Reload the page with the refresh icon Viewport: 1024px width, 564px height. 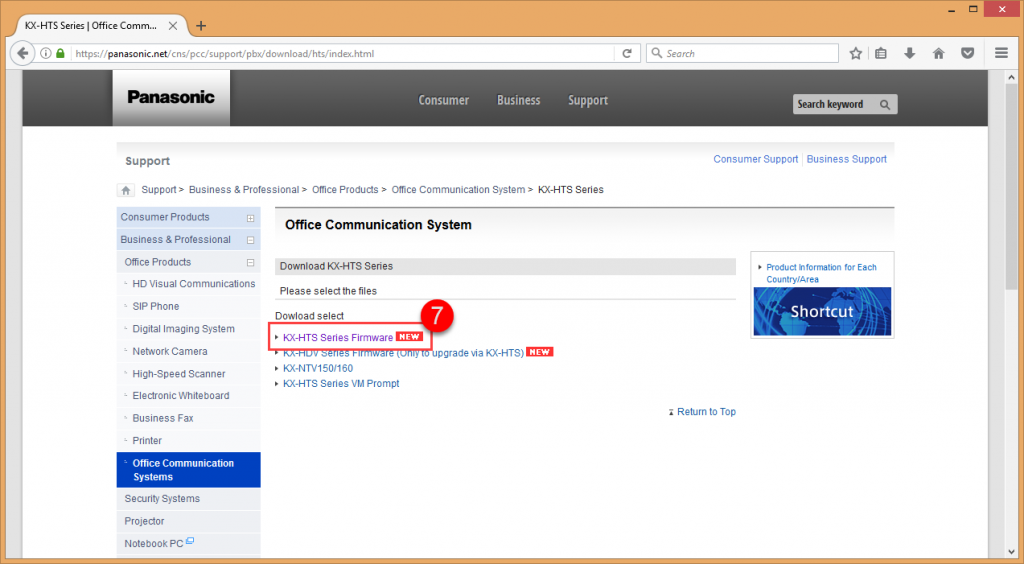point(627,54)
